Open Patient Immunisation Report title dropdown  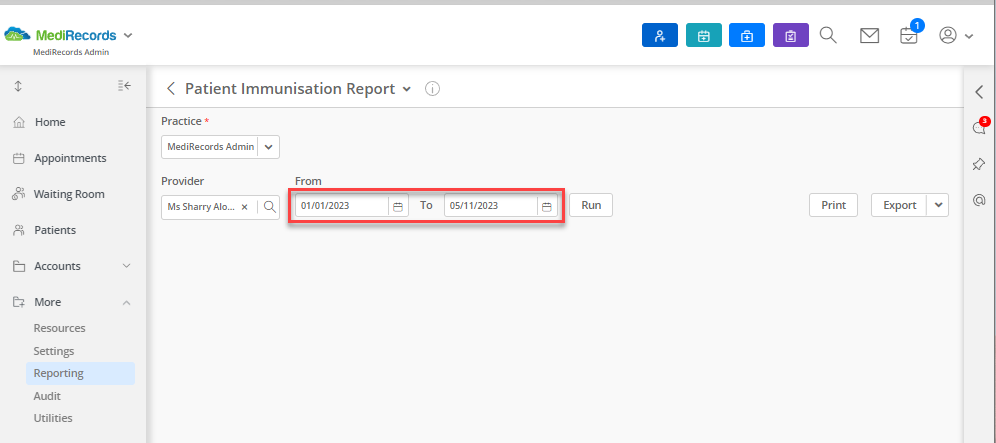click(407, 90)
